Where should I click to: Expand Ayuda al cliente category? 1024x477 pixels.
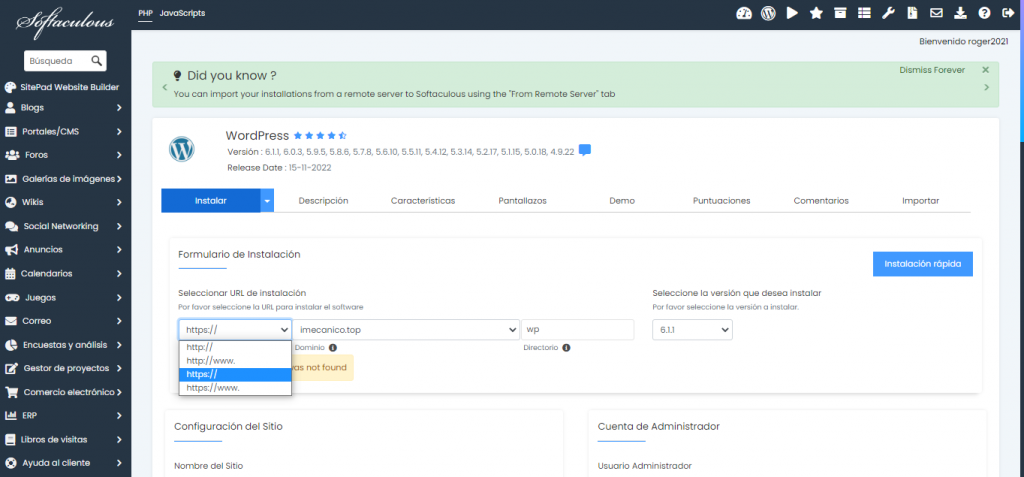pyautogui.click(x=65, y=463)
